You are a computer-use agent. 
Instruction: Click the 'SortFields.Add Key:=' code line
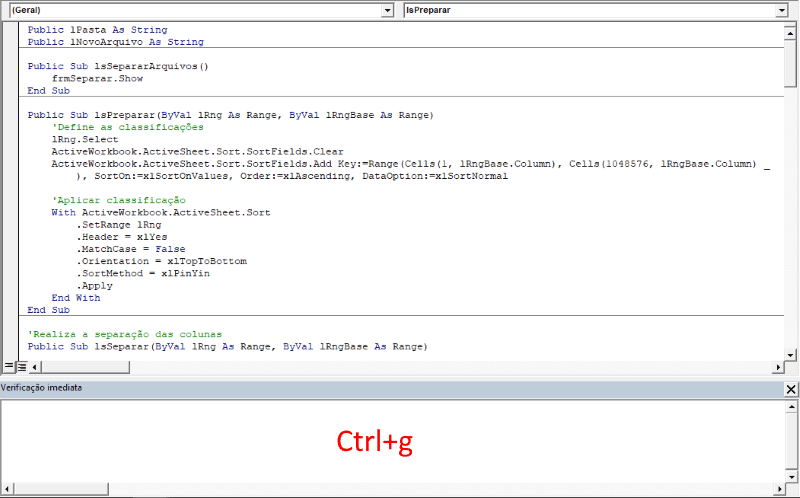point(410,164)
